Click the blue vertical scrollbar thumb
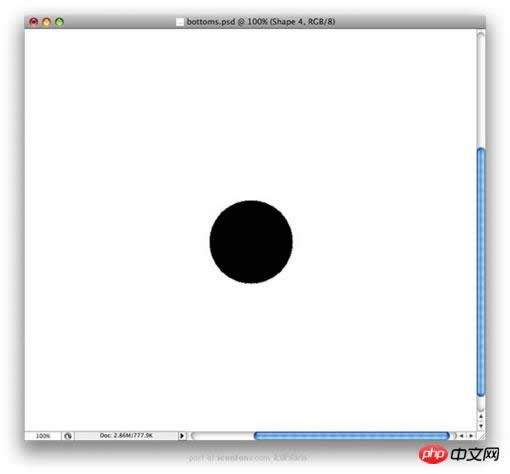The width and height of the screenshot is (510, 474). tap(481, 272)
